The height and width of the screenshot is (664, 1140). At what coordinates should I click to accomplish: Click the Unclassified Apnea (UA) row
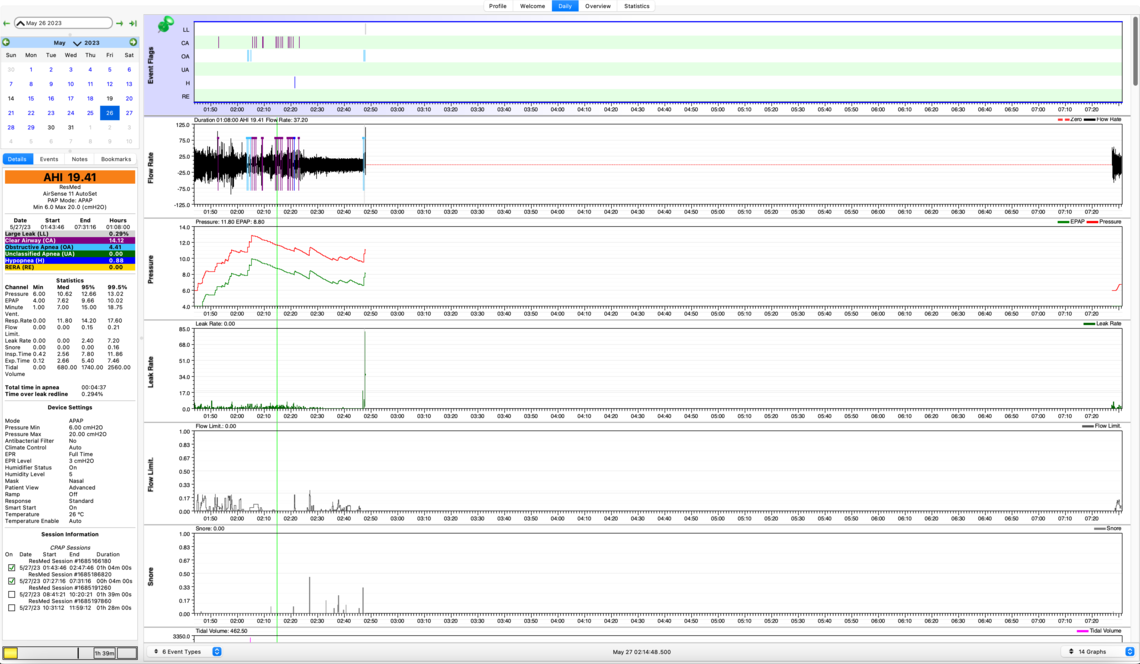coord(70,254)
